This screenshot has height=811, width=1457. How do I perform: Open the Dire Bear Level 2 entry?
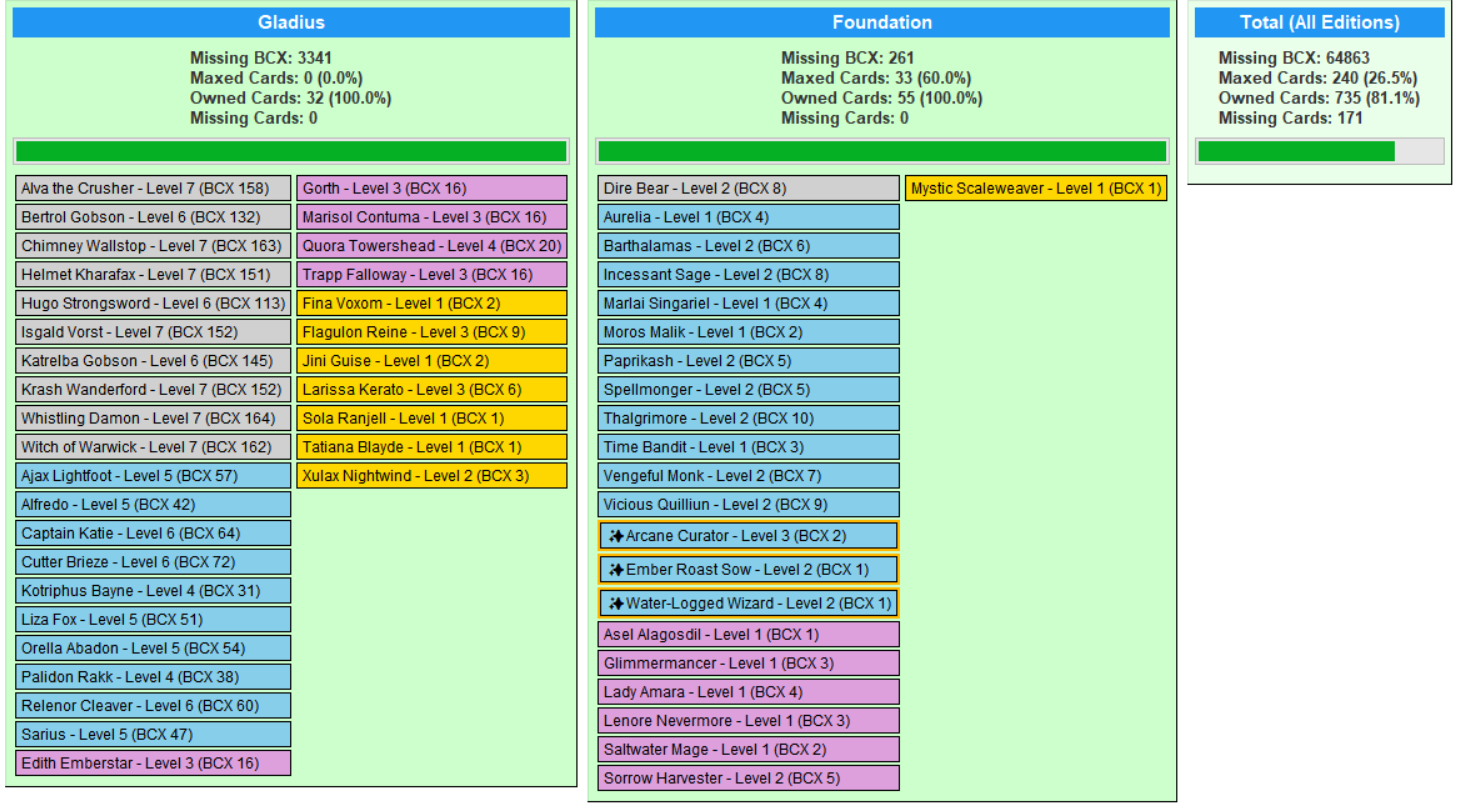pyautogui.click(x=749, y=188)
